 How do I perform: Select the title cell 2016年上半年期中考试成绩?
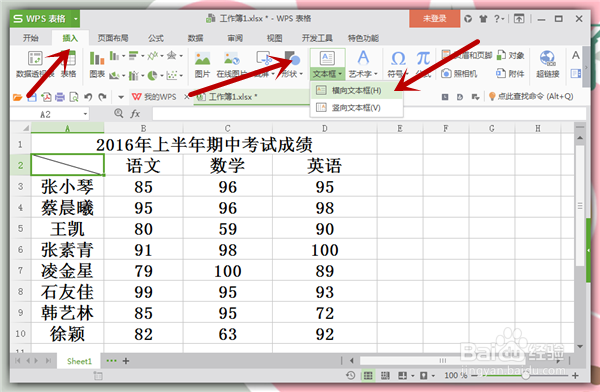(204, 144)
